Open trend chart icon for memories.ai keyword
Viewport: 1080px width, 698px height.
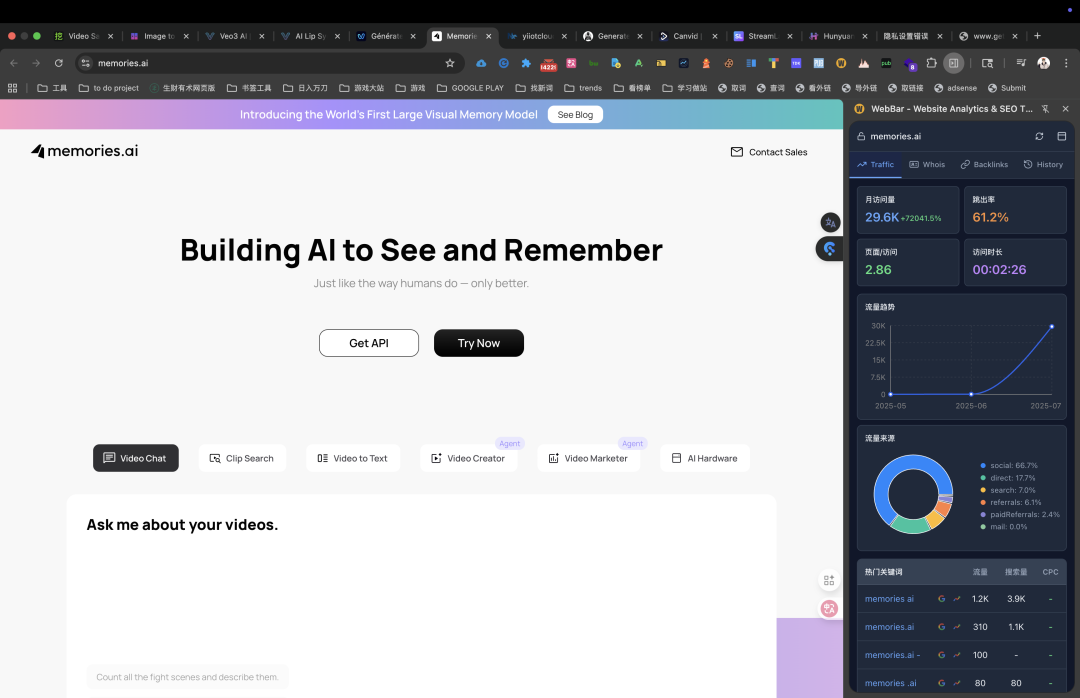pyautogui.click(x=957, y=627)
